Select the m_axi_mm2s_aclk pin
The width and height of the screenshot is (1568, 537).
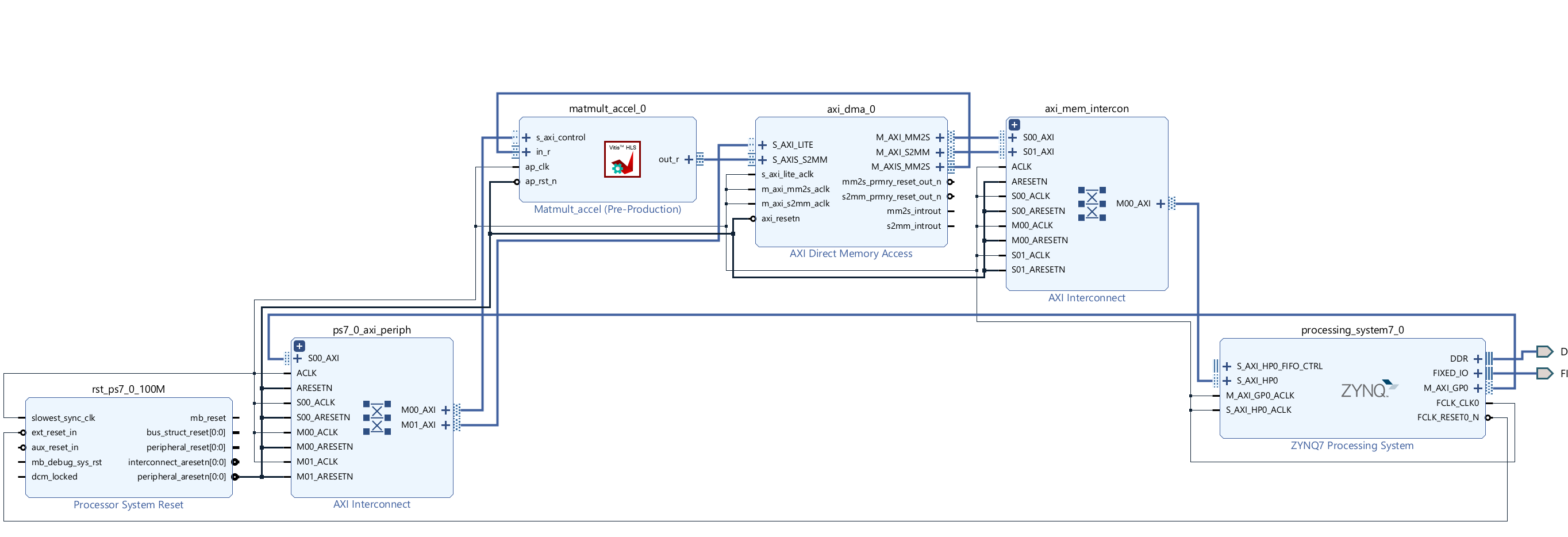(x=795, y=189)
